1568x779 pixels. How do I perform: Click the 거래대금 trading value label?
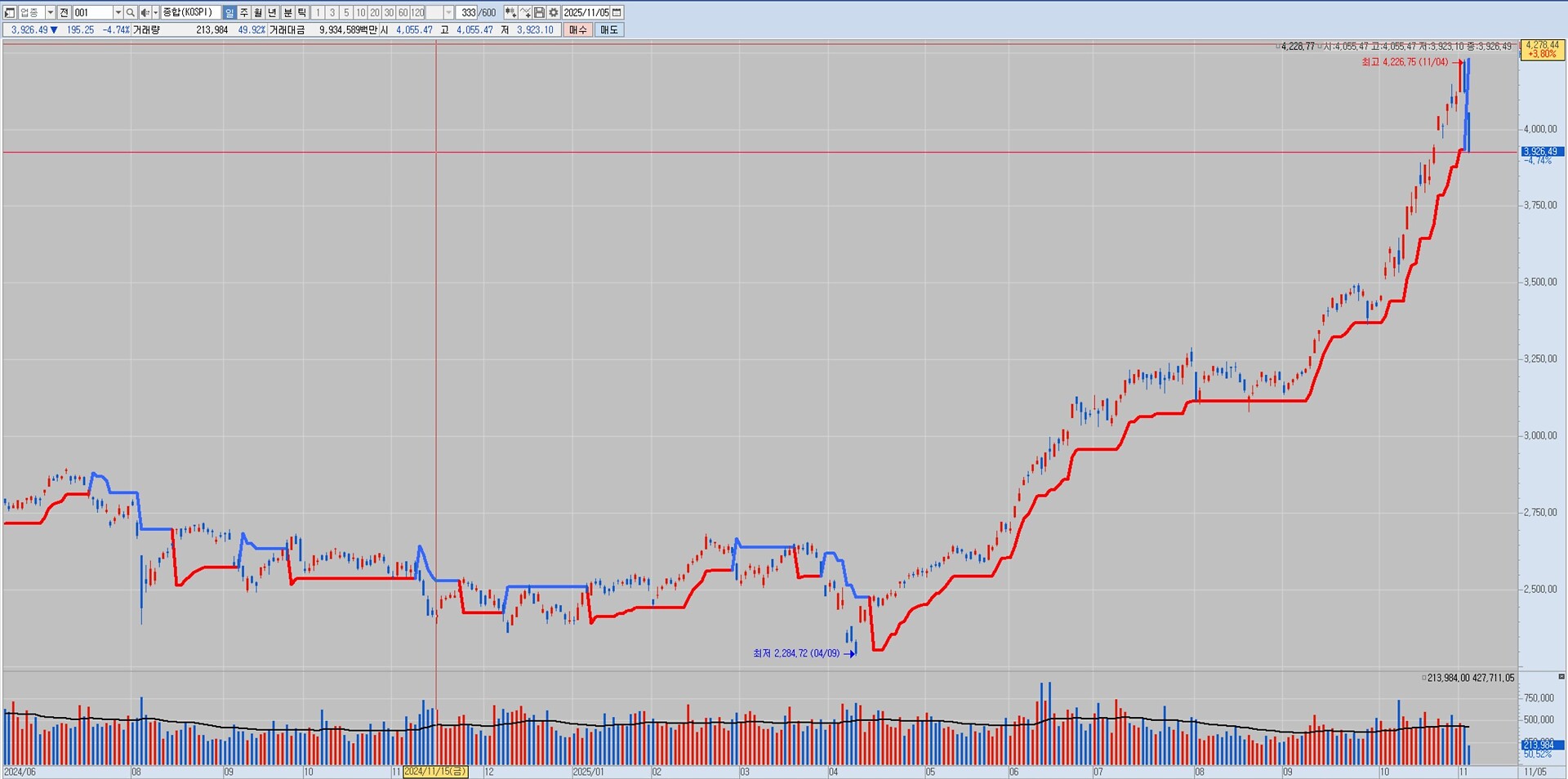tap(287, 29)
